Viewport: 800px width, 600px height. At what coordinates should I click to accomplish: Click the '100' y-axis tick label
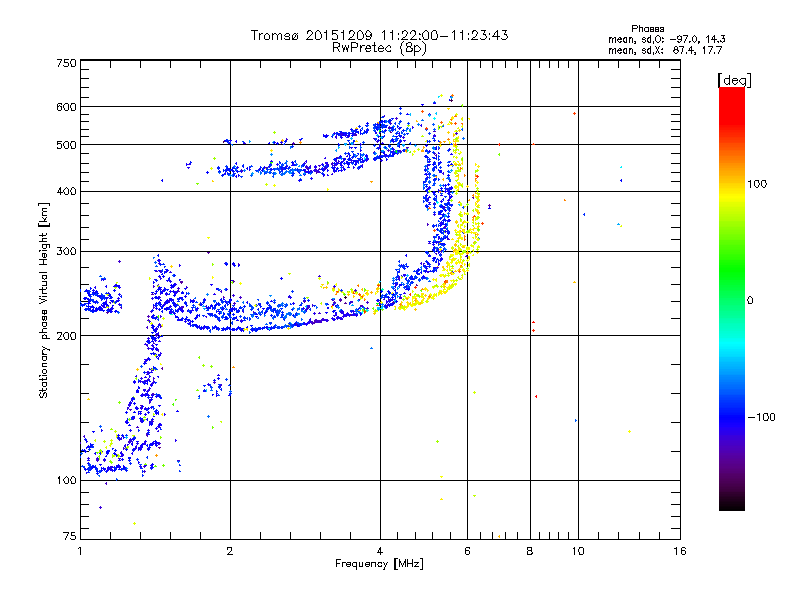point(66,480)
